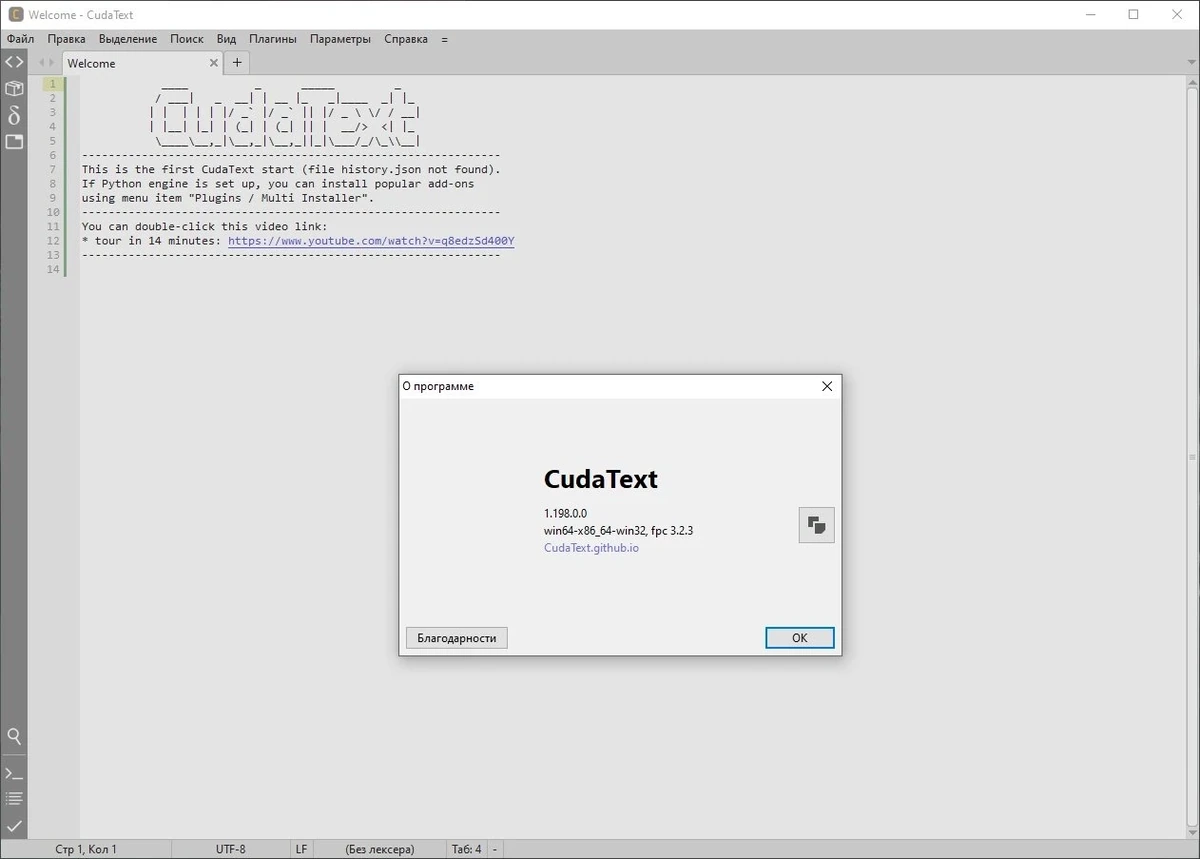Screen dimensions: 1200x859
Task: Change encoding via the UTF-8 status field
Action: (x=230, y=849)
